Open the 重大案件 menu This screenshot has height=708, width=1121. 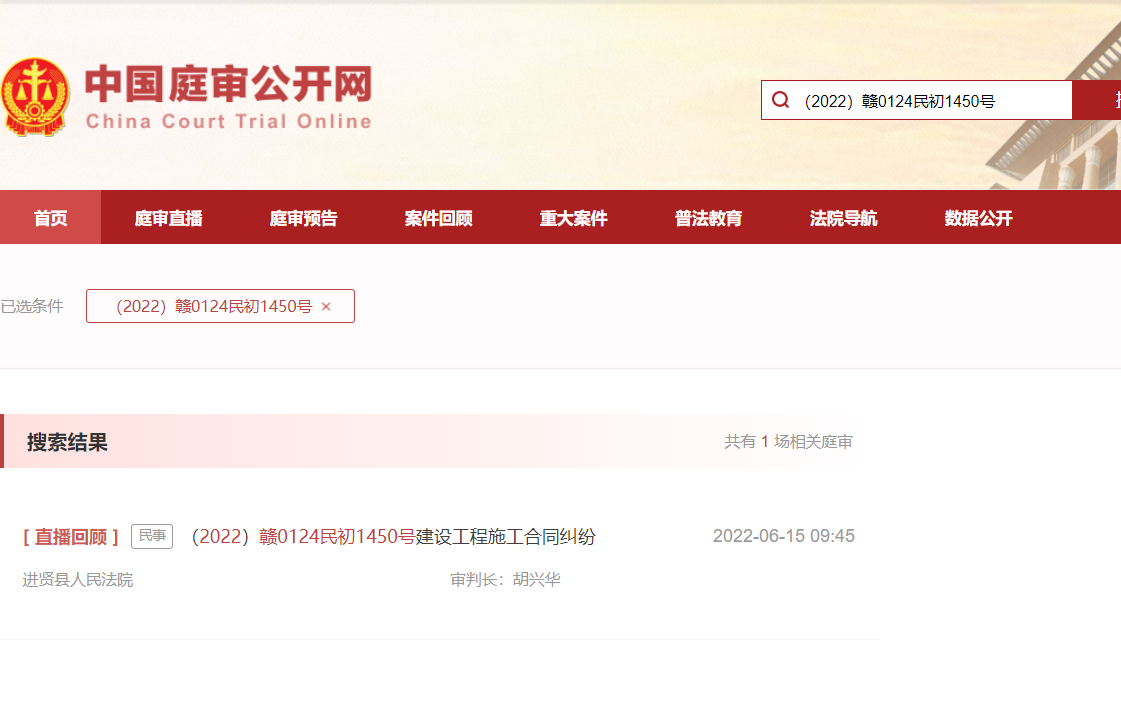point(573,217)
